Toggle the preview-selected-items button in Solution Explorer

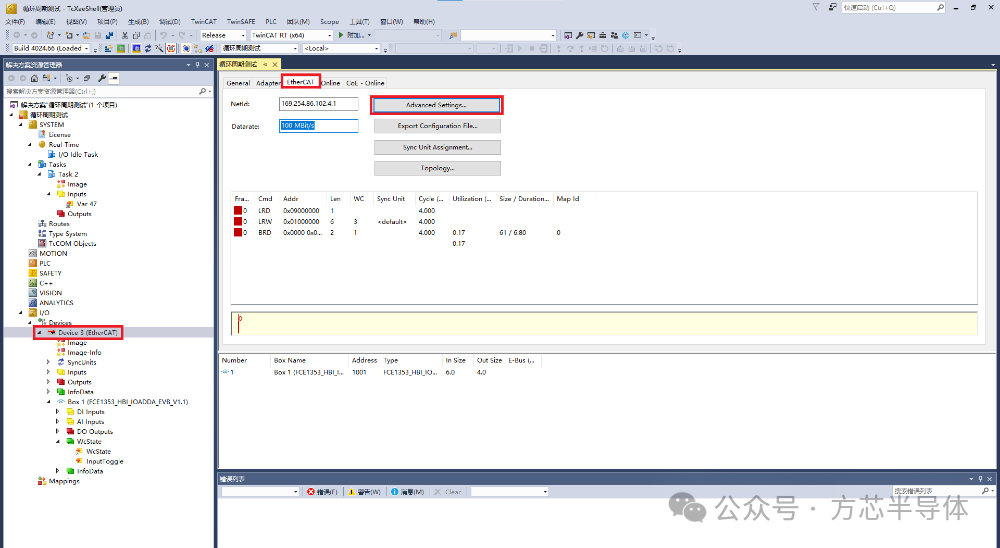pos(114,78)
